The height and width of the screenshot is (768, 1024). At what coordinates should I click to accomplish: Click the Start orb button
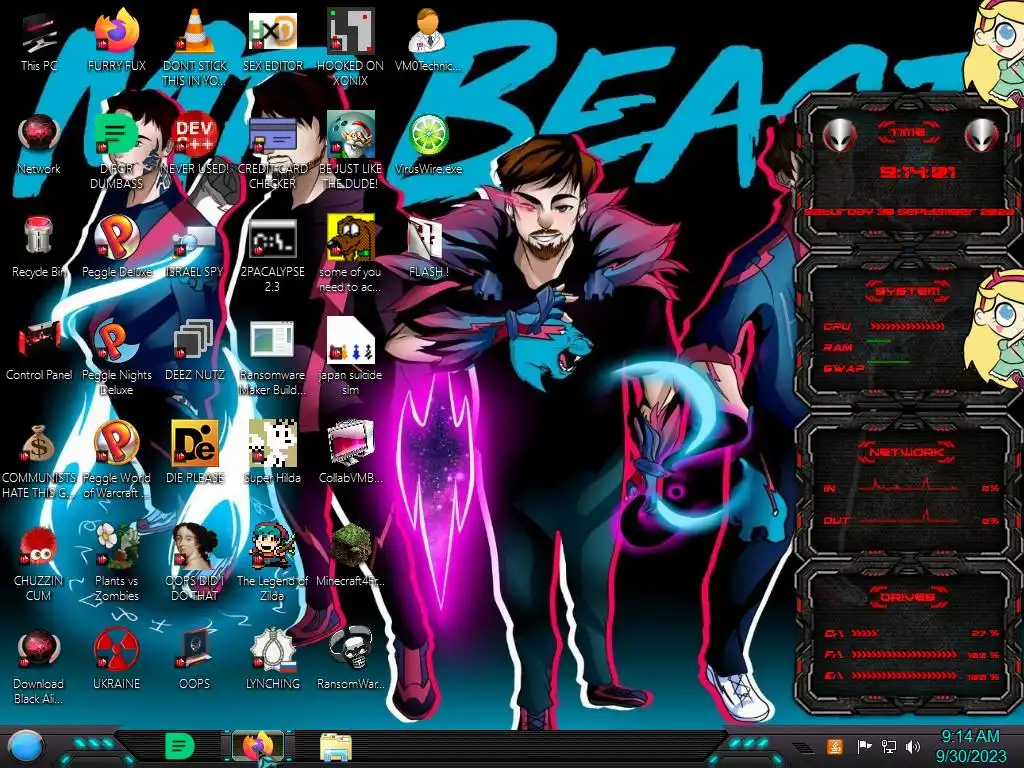click(26, 747)
